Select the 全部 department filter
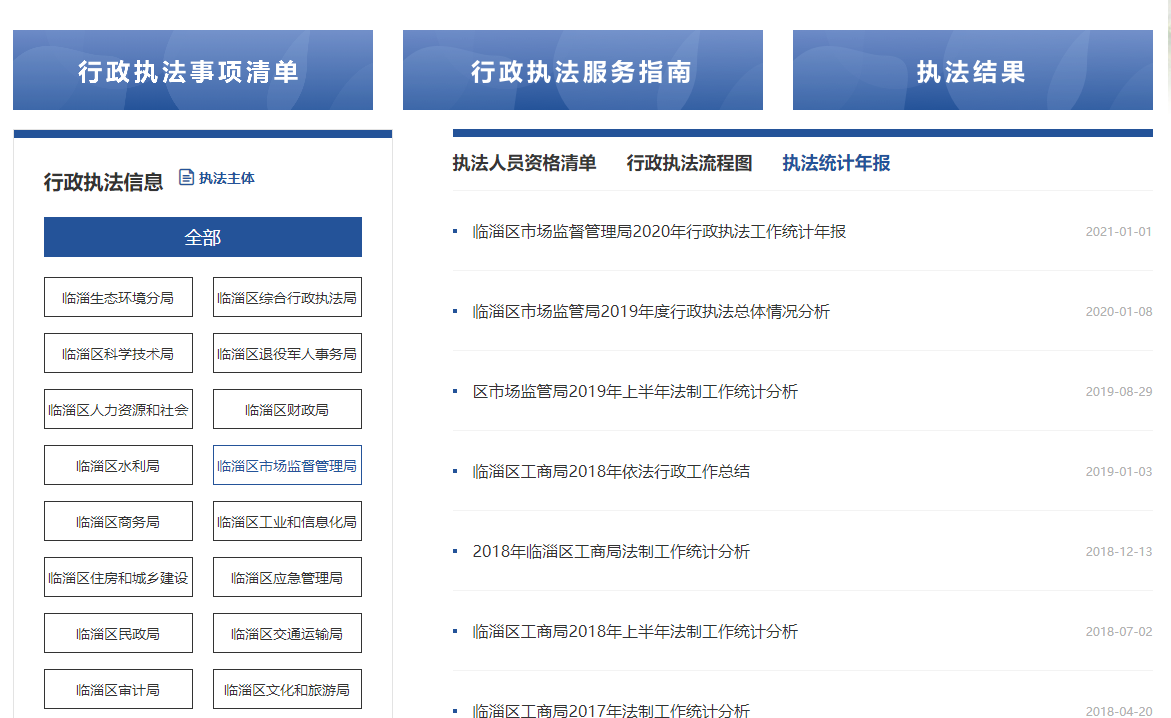This screenshot has height=718, width=1171. 202,238
